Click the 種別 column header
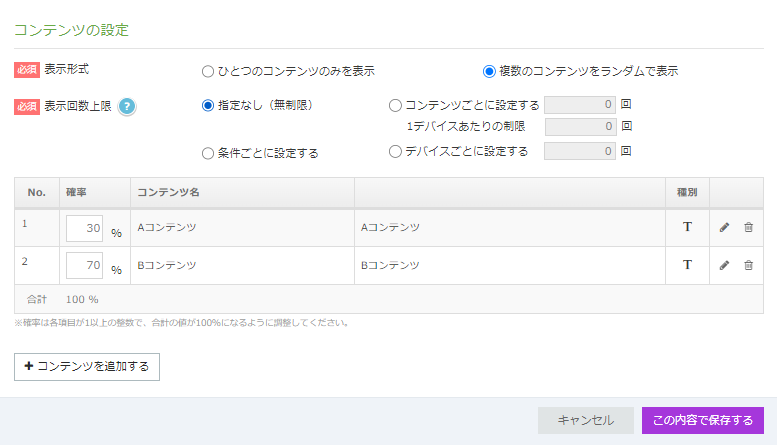This screenshot has height=445, width=777. (x=687, y=192)
